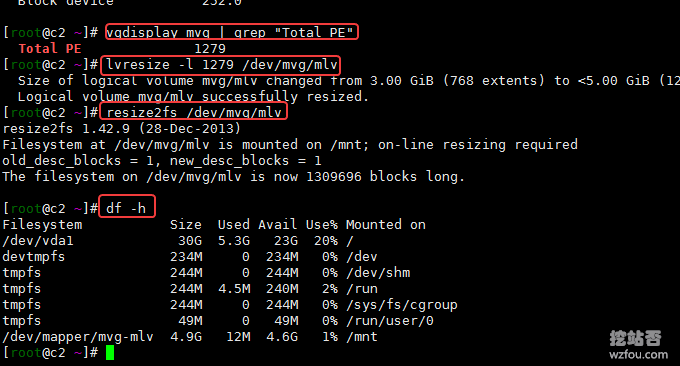
Task: Select the resize2fs /dev/mvg/mlv command
Action: tap(194, 113)
